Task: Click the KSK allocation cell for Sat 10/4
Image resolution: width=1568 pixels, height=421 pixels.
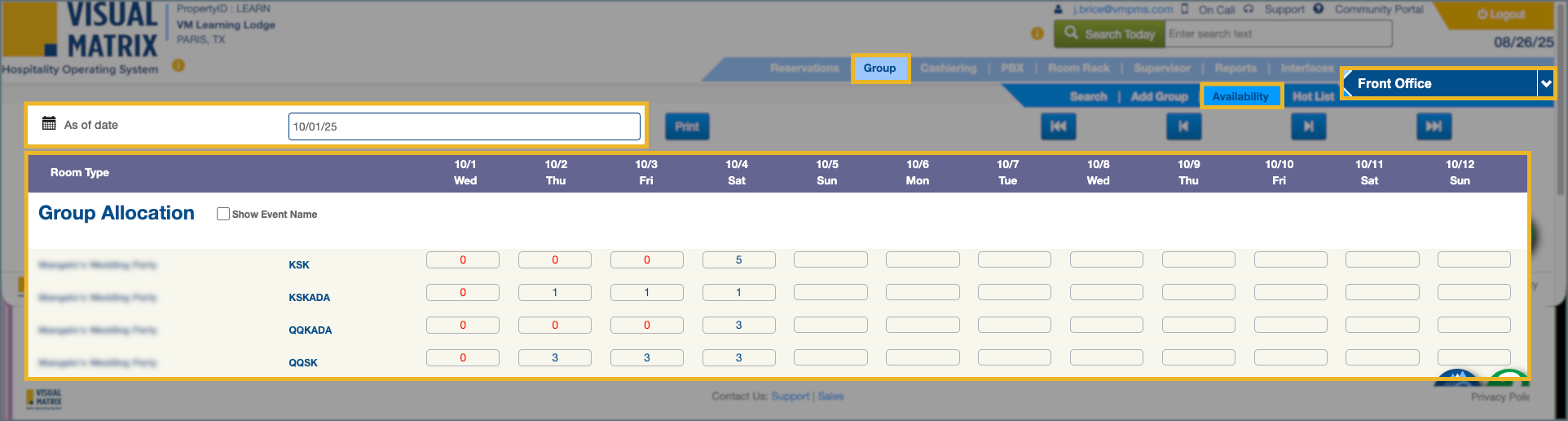Action: coord(738,260)
